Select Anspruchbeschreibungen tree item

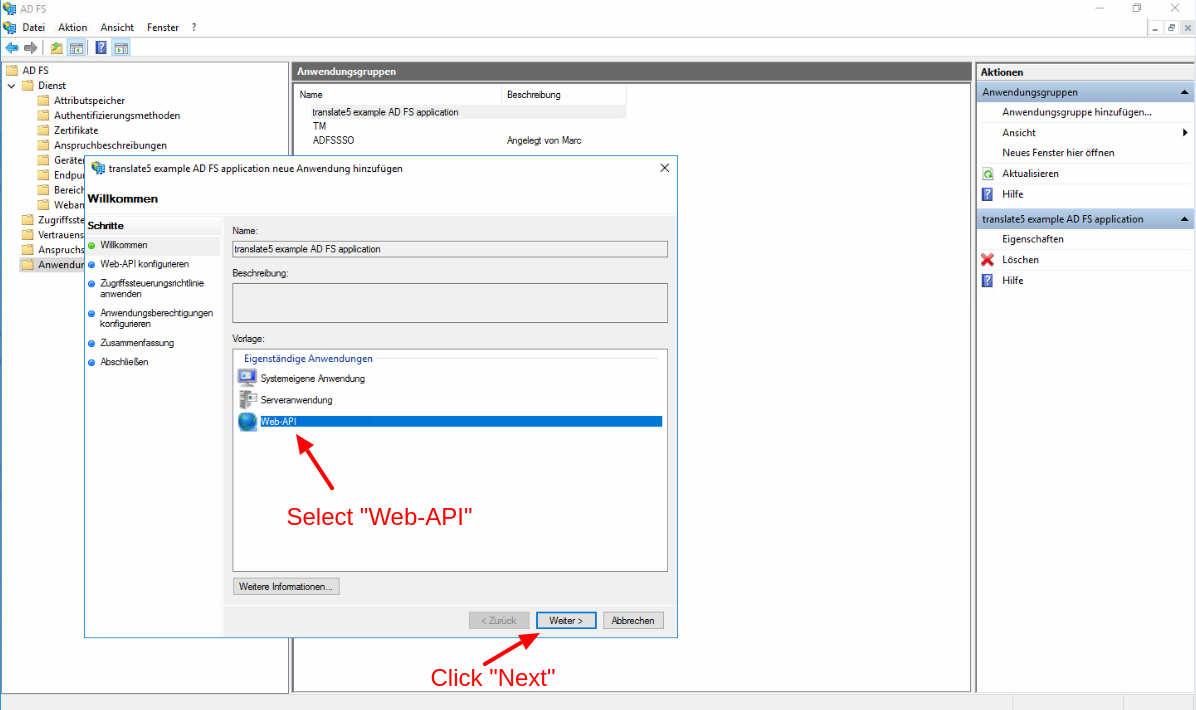(x=110, y=146)
